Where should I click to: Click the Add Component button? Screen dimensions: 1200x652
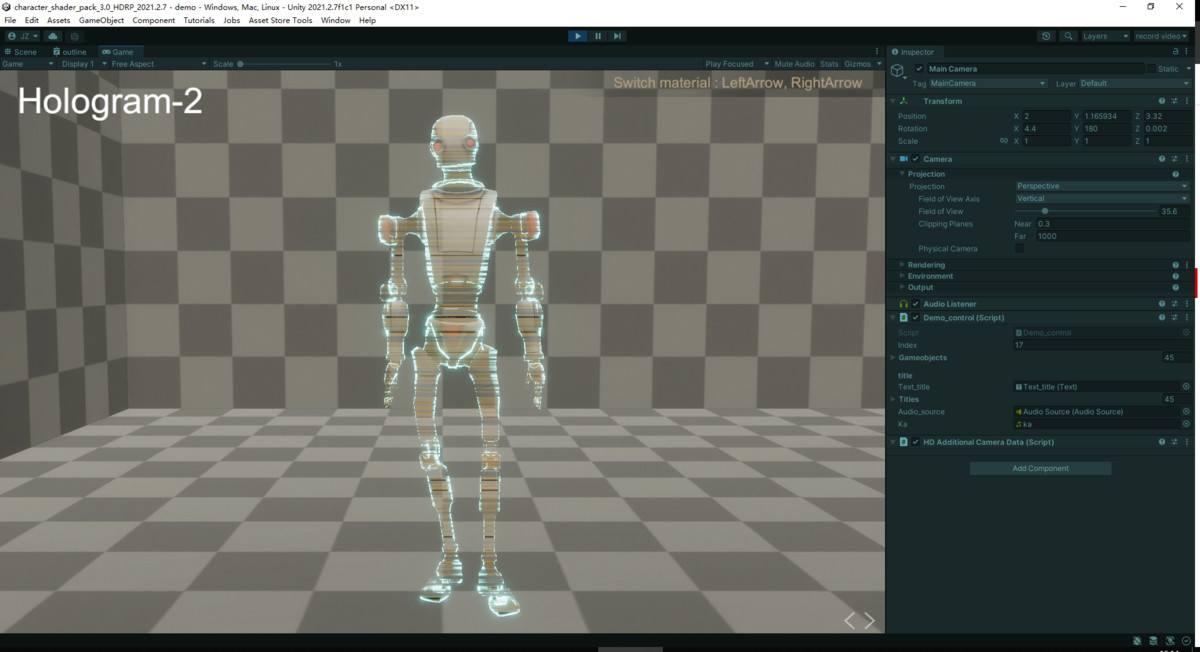point(1040,467)
